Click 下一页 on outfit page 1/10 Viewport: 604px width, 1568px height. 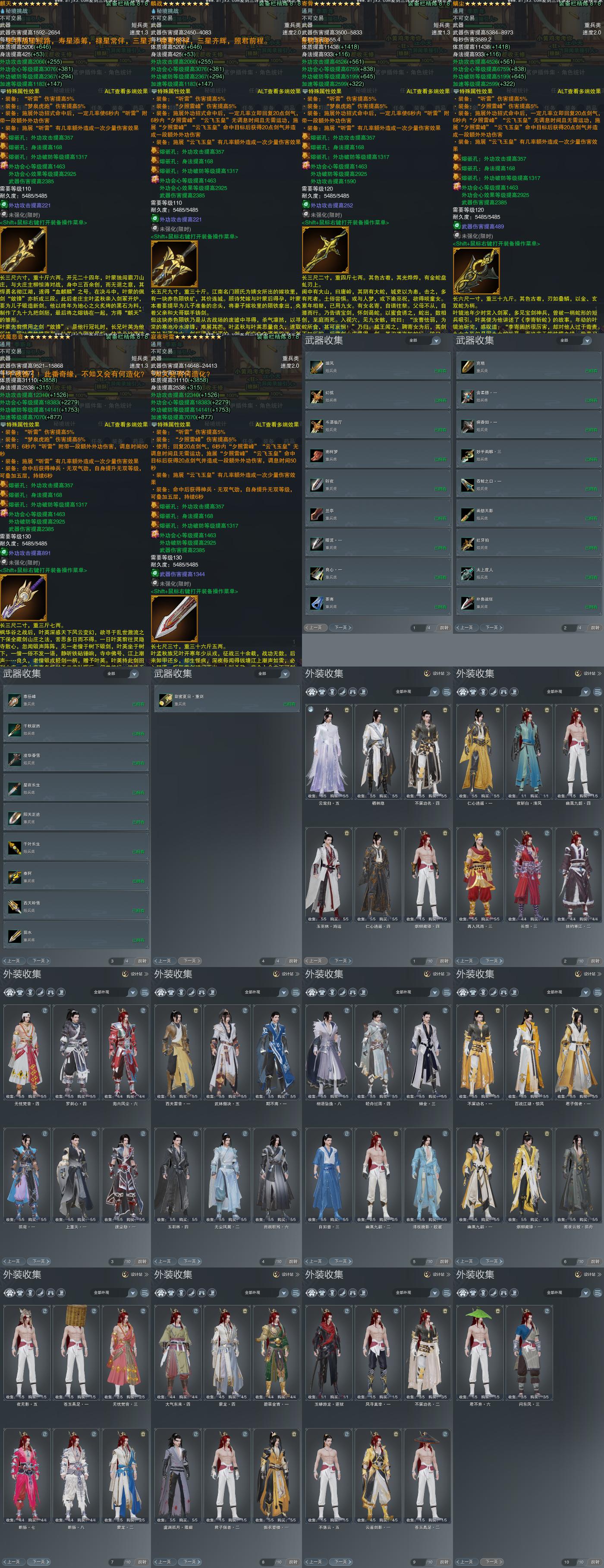[x=342, y=961]
